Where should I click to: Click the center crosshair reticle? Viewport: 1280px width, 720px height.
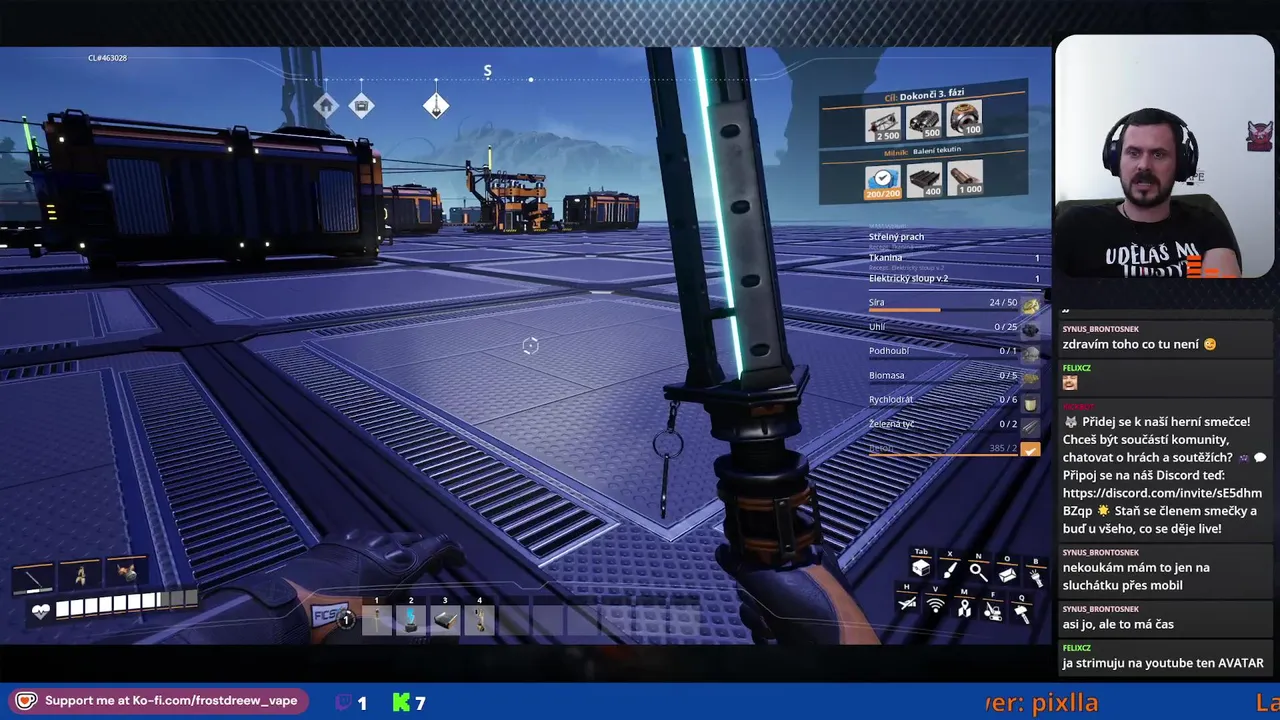pos(530,346)
